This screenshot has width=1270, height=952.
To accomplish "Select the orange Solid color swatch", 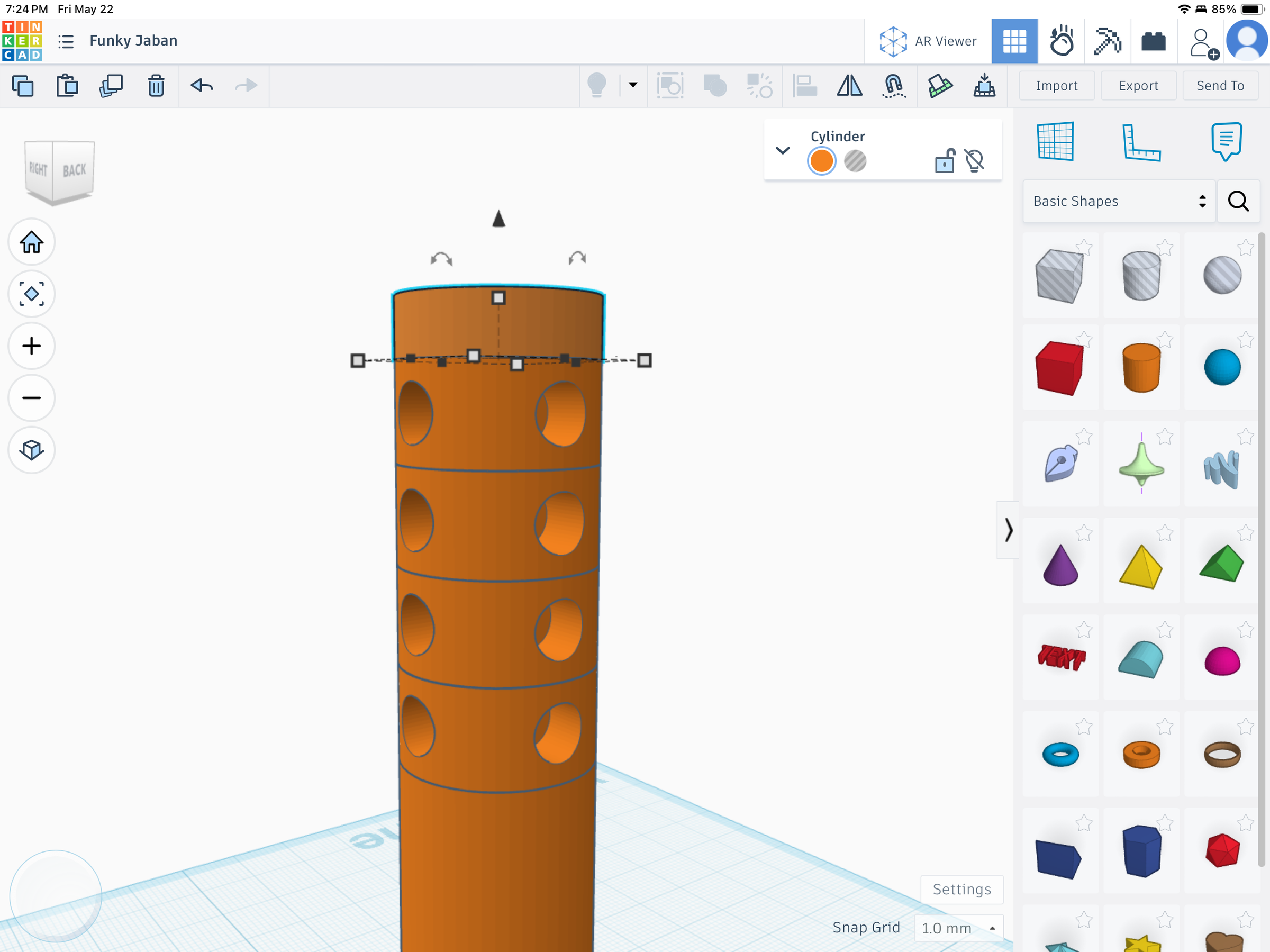I will pos(821,161).
